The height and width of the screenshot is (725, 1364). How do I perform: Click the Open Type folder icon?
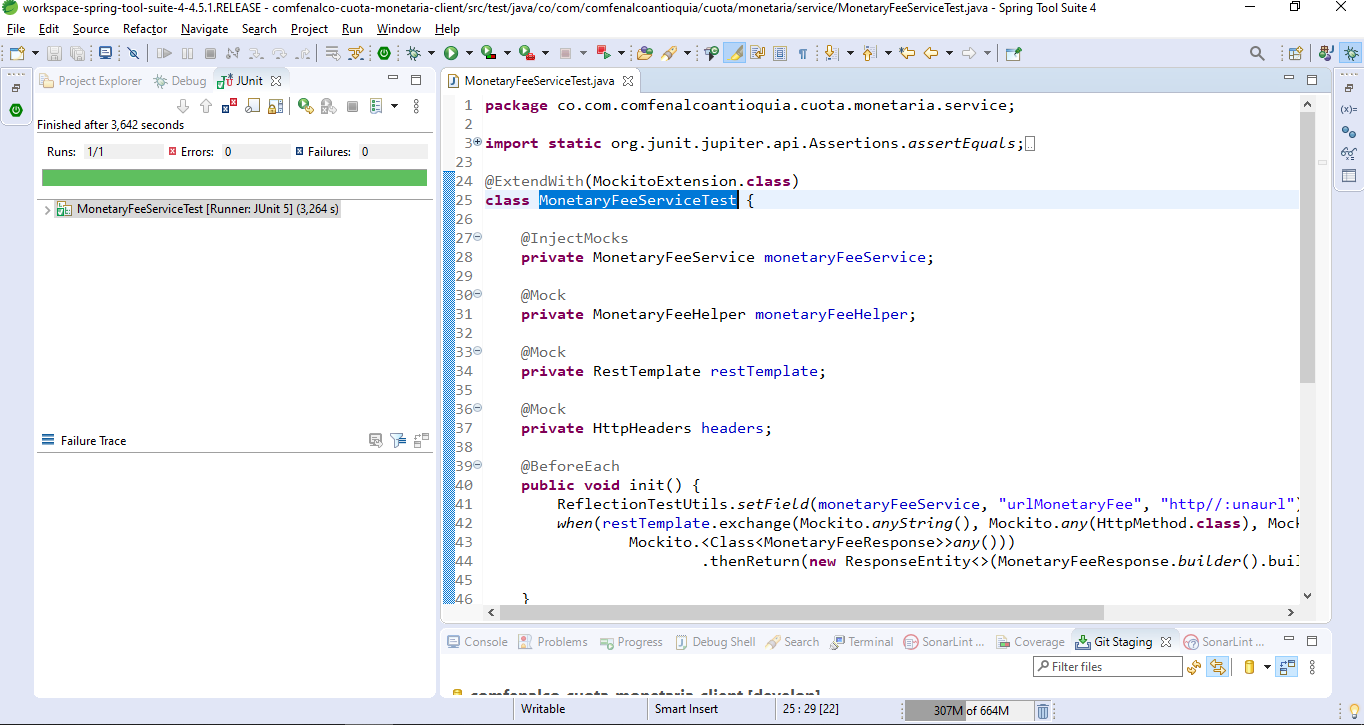(645, 53)
